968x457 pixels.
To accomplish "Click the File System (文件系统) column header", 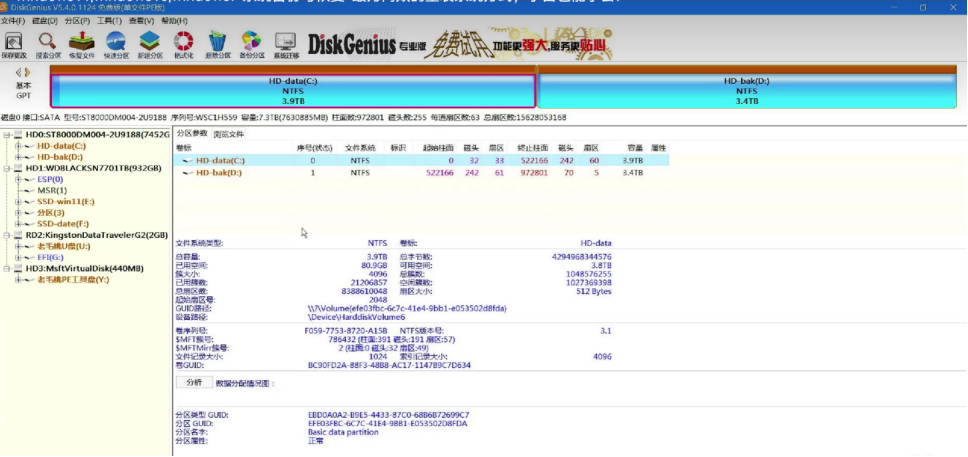I will 360,148.
